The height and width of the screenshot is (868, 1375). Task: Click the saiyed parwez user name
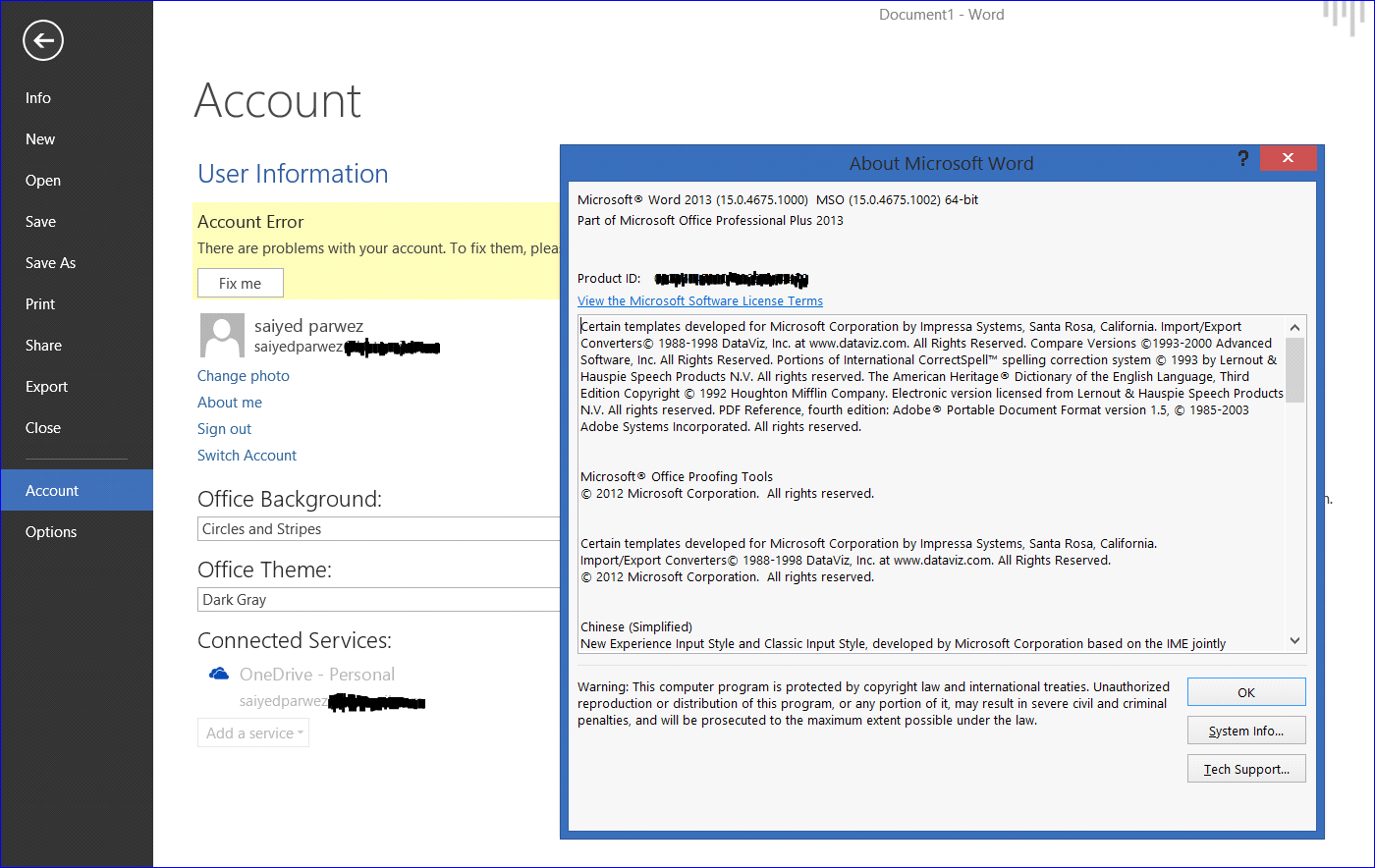coord(308,326)
